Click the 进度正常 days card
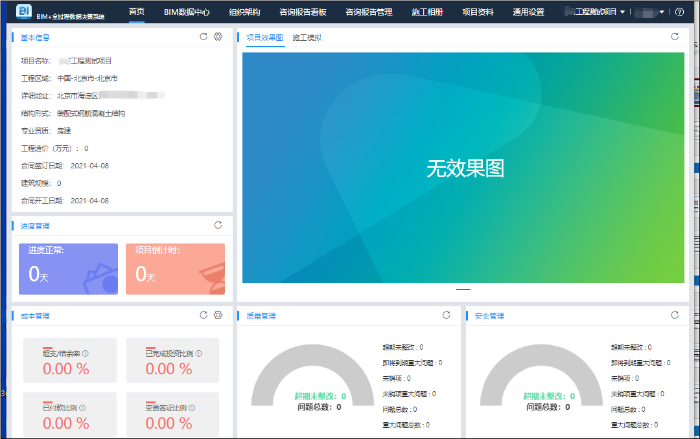Image resolution: width=700 pixels, height=439 pixels. pos(68,268)
